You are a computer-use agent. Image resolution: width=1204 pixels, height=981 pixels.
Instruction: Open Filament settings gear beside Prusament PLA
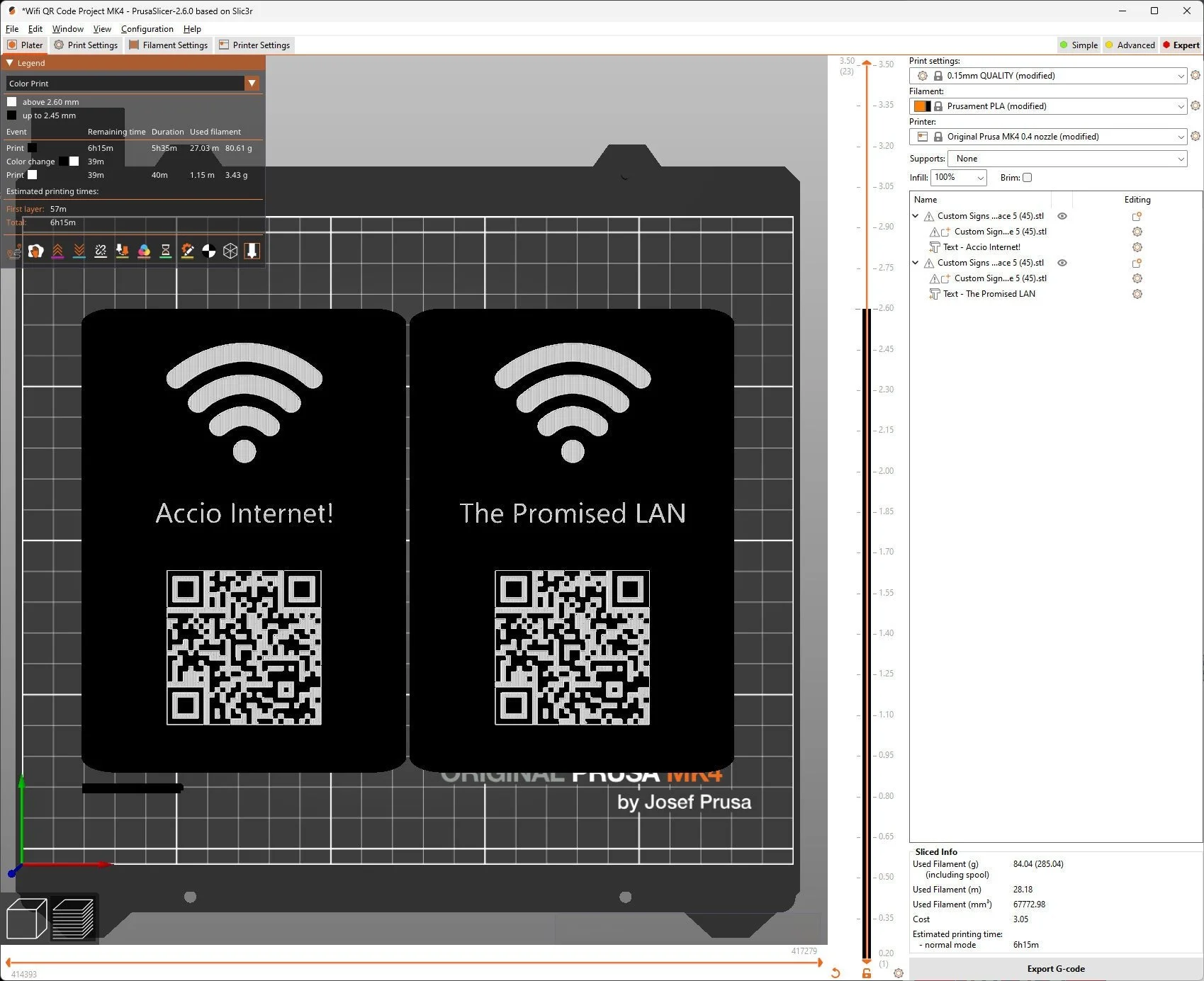[x=1195, y=106]
